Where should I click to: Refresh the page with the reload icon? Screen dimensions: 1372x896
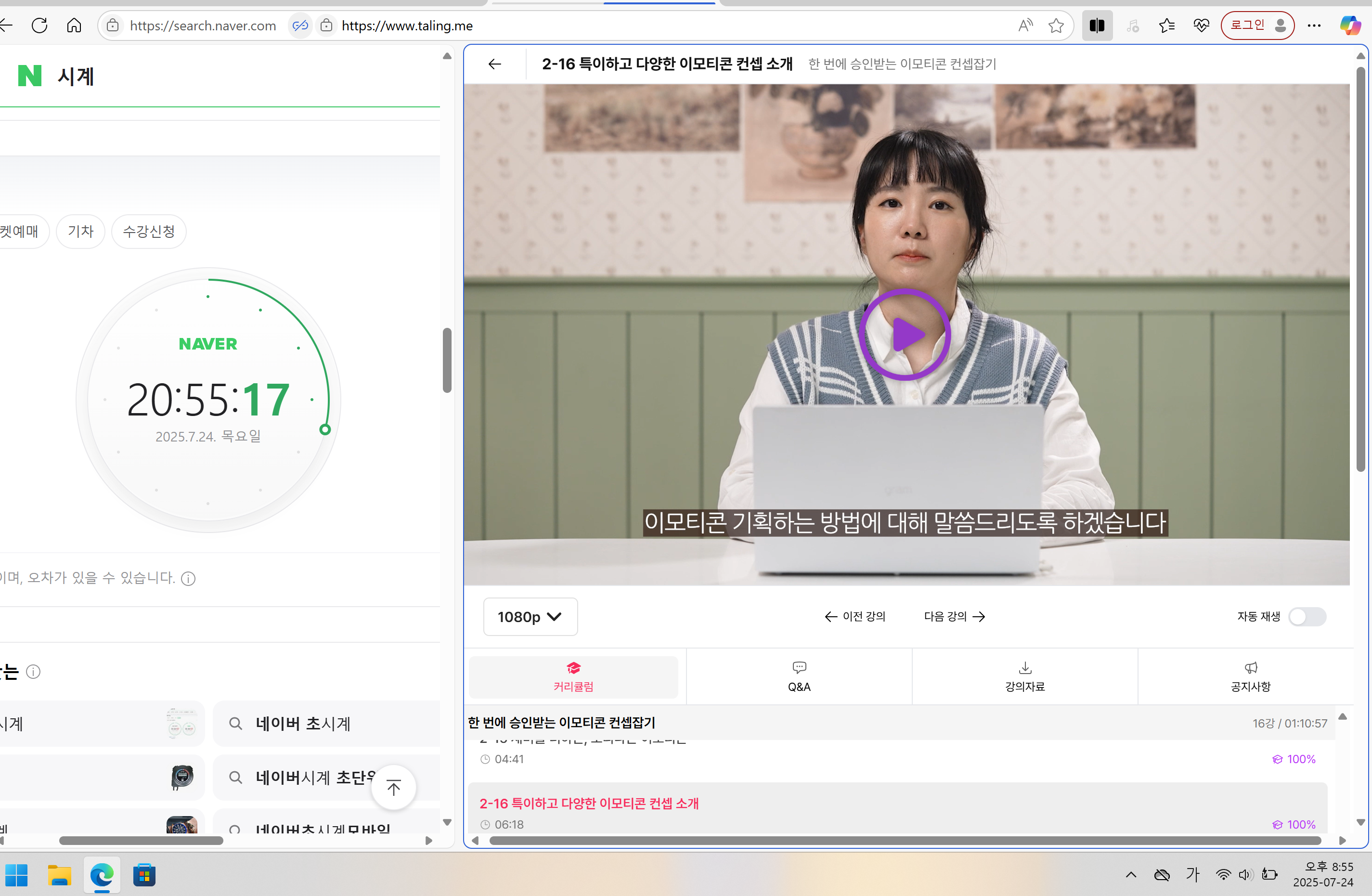coord(39,26)
